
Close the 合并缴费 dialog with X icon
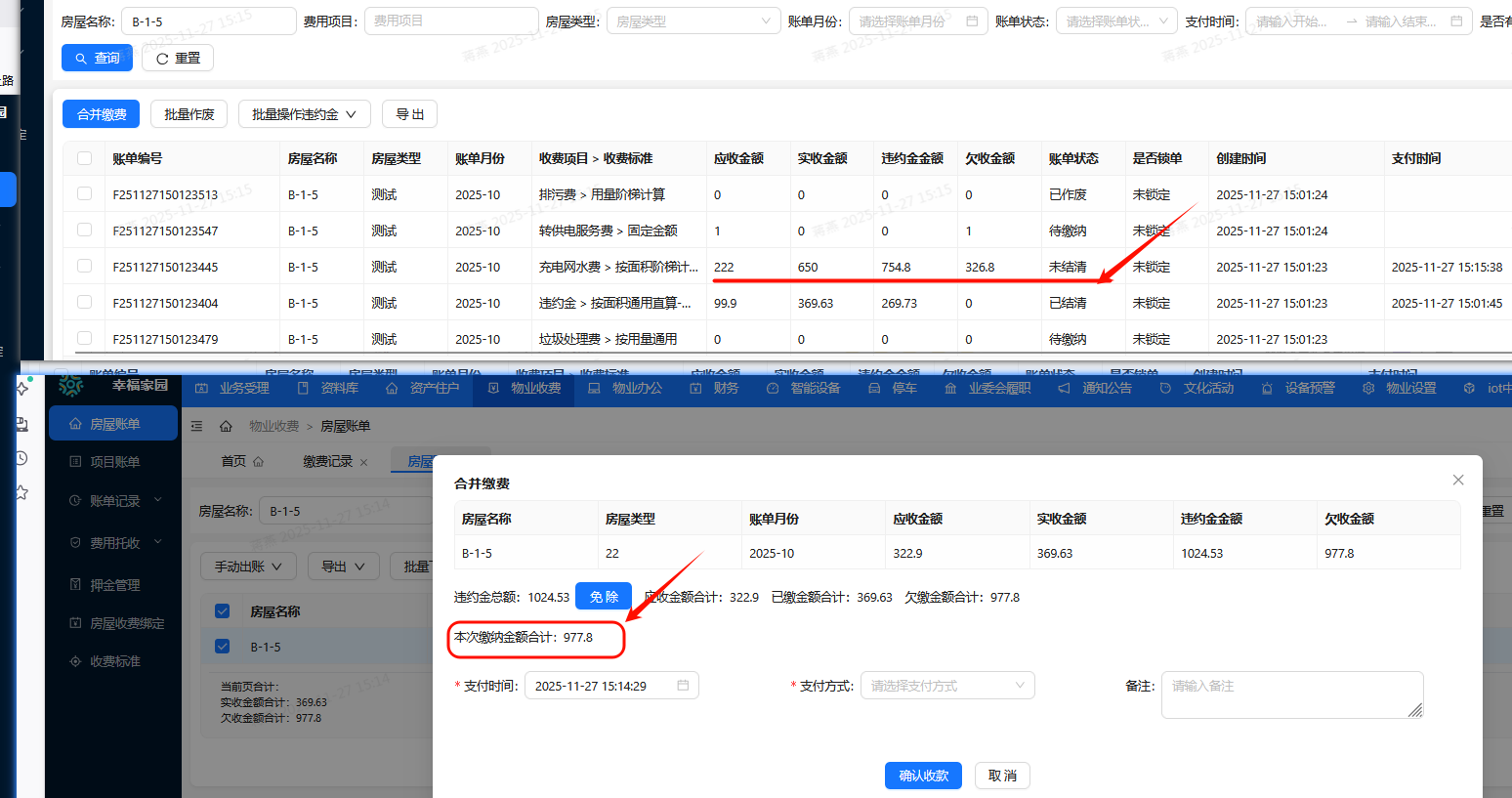click(1457, 480)
